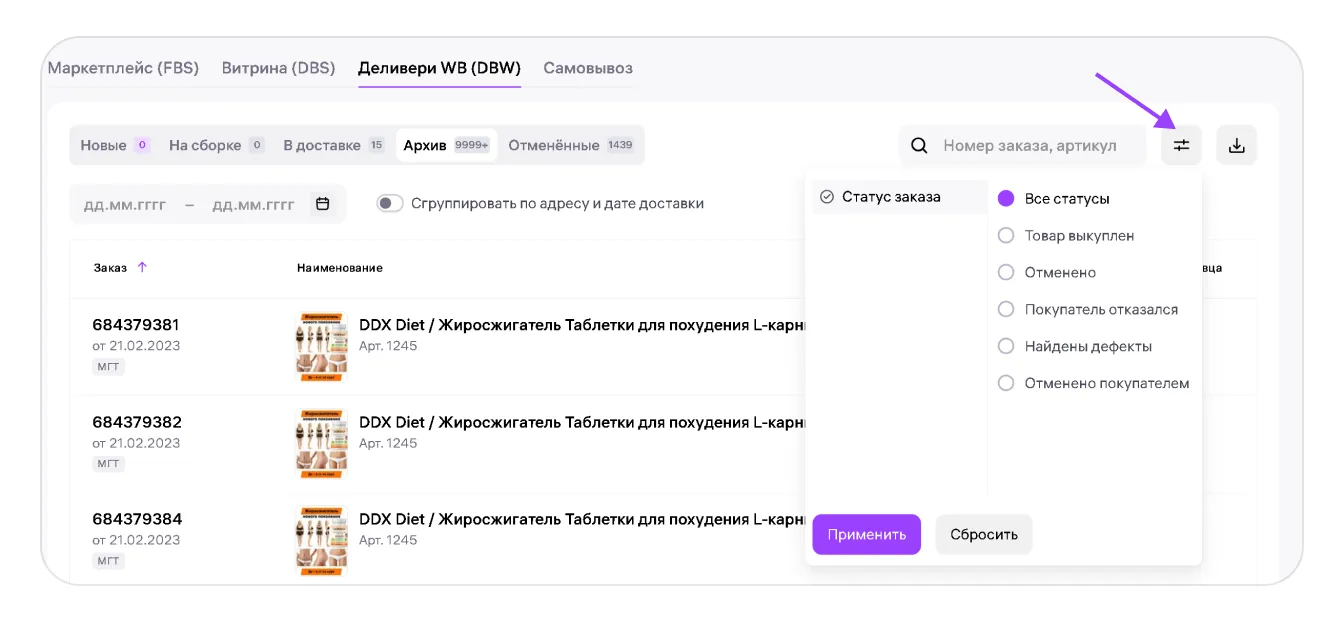Open the Деливери WB (DBW) tab

pyautogui.click(x=439, y=68)
